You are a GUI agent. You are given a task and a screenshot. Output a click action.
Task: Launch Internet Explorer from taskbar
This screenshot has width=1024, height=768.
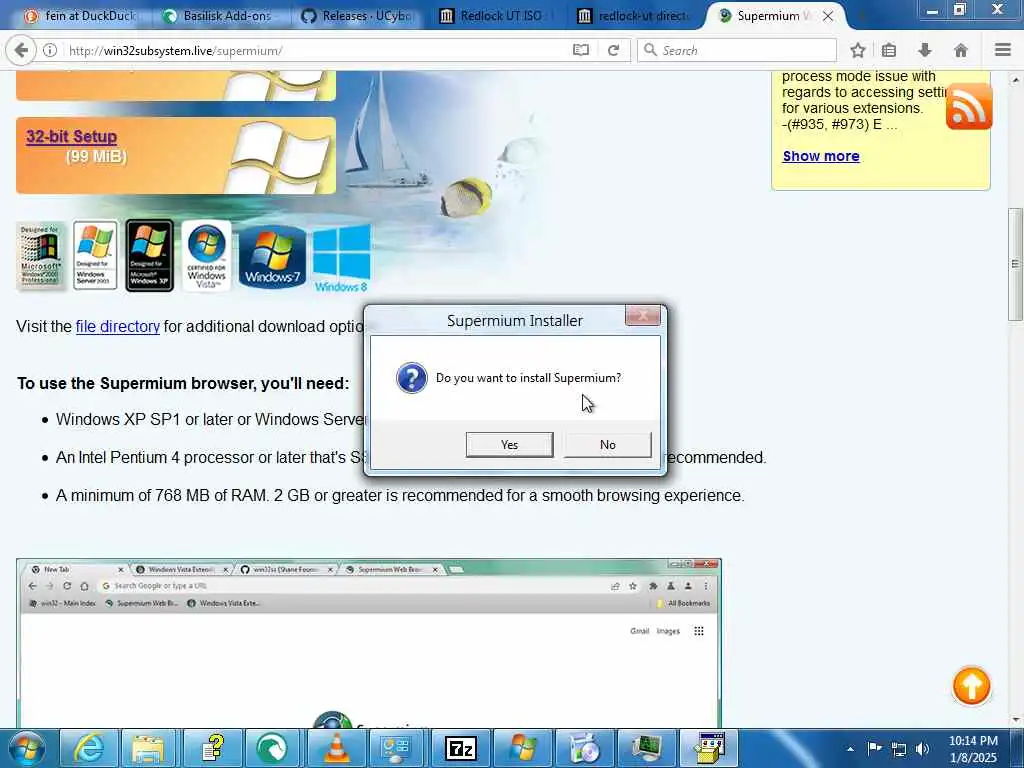click(x=88, y=748)
